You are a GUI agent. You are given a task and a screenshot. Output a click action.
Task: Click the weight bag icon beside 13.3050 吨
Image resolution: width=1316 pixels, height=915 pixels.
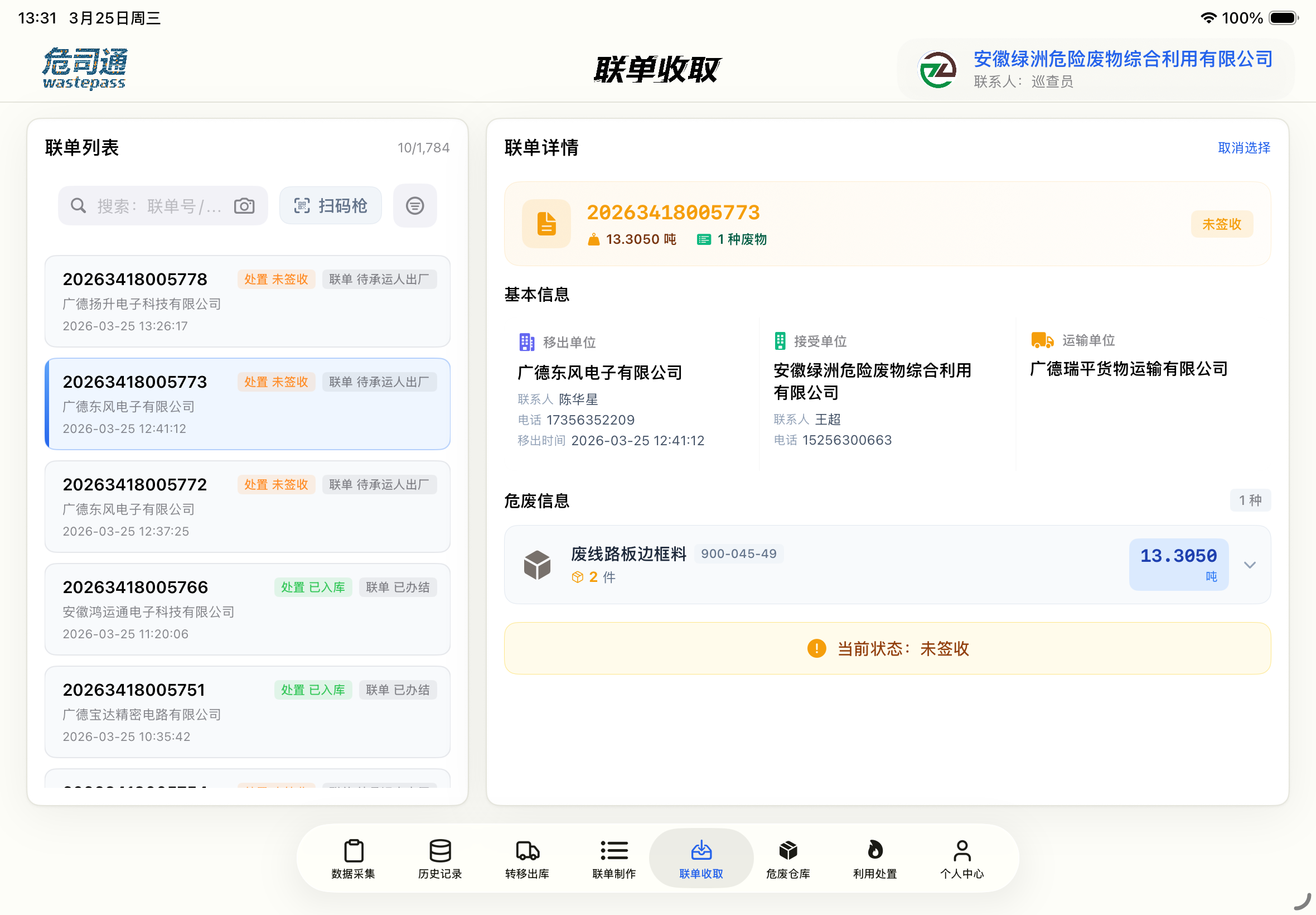[593, 240]
